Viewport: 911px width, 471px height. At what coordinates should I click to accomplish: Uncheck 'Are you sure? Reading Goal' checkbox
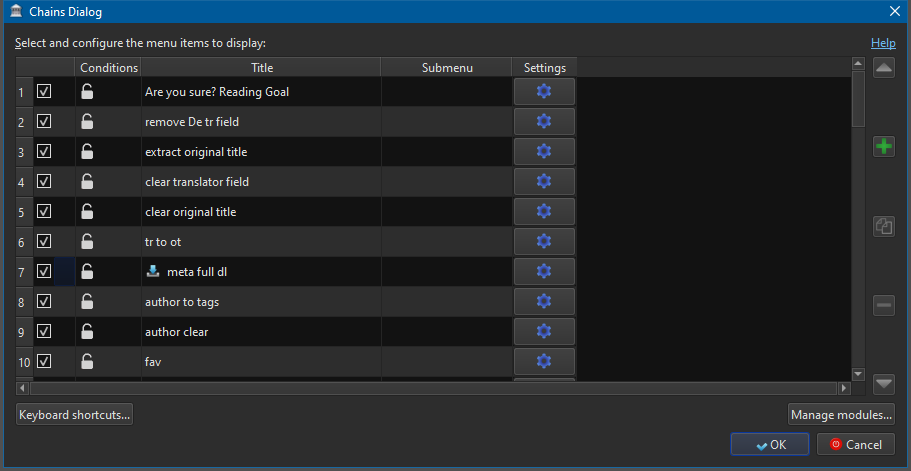44,91
